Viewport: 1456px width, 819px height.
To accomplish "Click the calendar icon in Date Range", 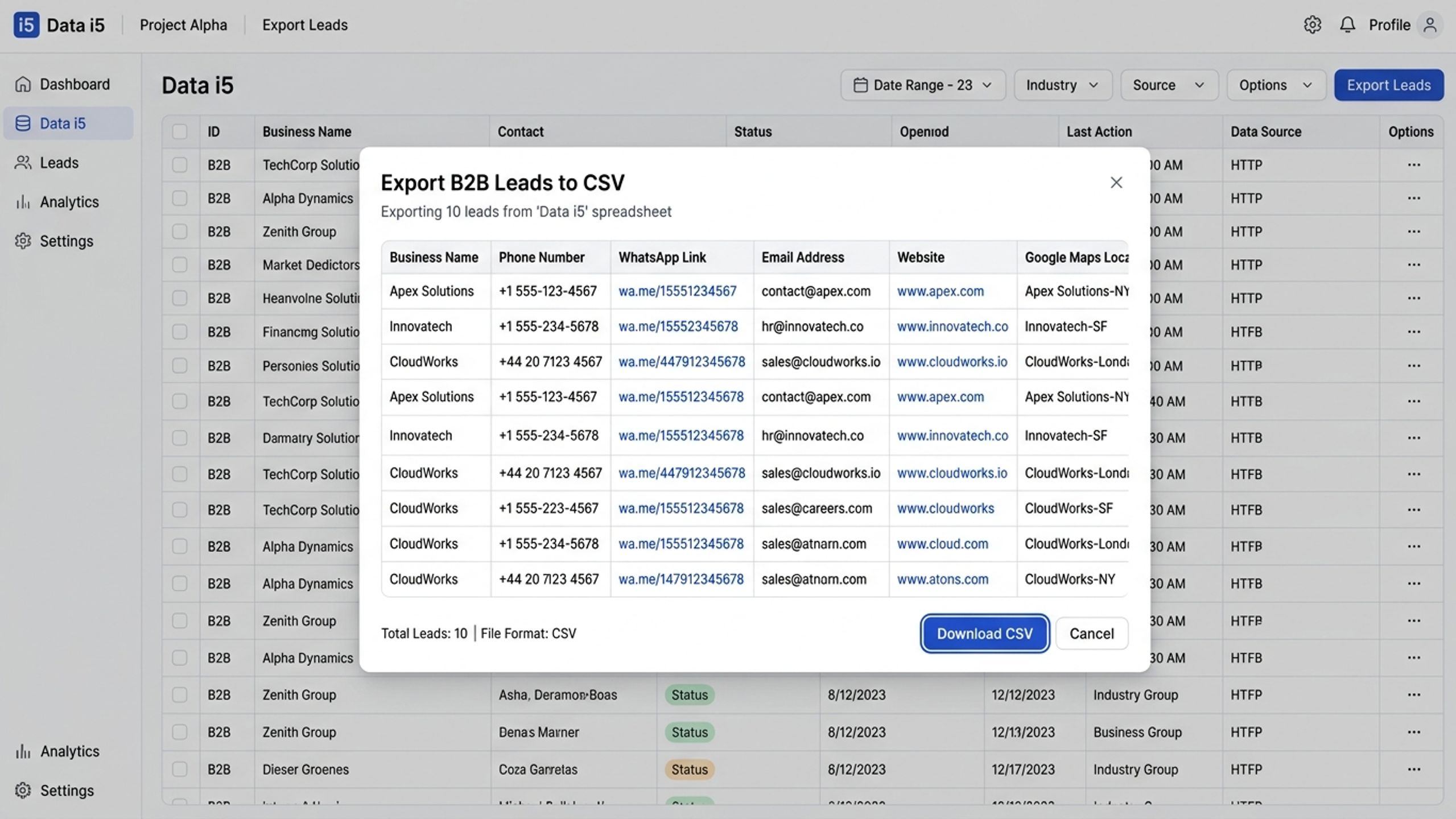I will pyautogui.click(x=860, y=85).
